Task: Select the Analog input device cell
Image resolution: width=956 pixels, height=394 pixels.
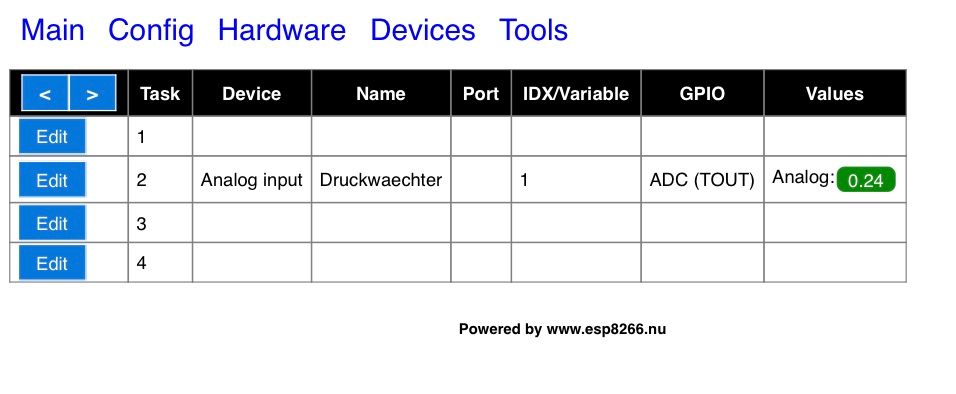Action: (x=252, y=180)
